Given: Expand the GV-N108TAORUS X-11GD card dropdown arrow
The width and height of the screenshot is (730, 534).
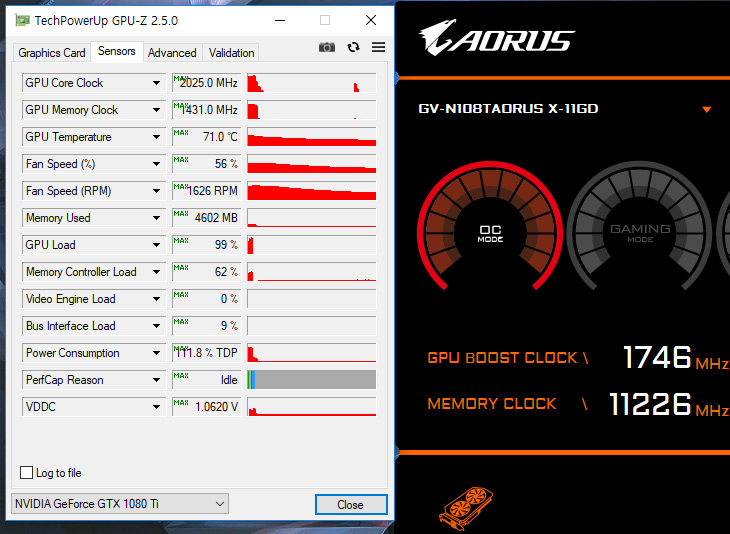Looking at the screenshot, I should click(x=706, y=110).
